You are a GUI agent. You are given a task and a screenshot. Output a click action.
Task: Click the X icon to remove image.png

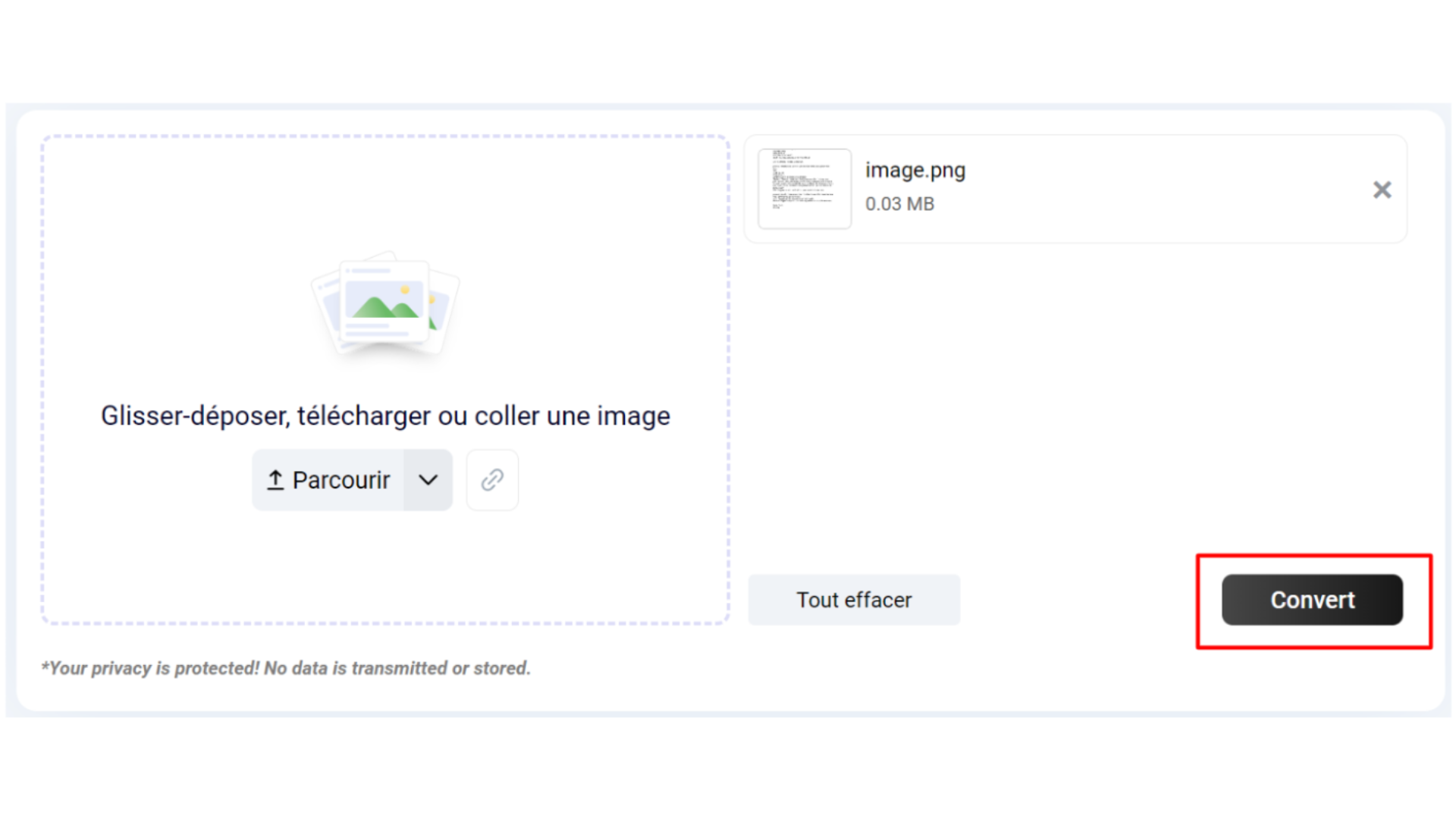pyautogui.click(x=1382, y=190)
